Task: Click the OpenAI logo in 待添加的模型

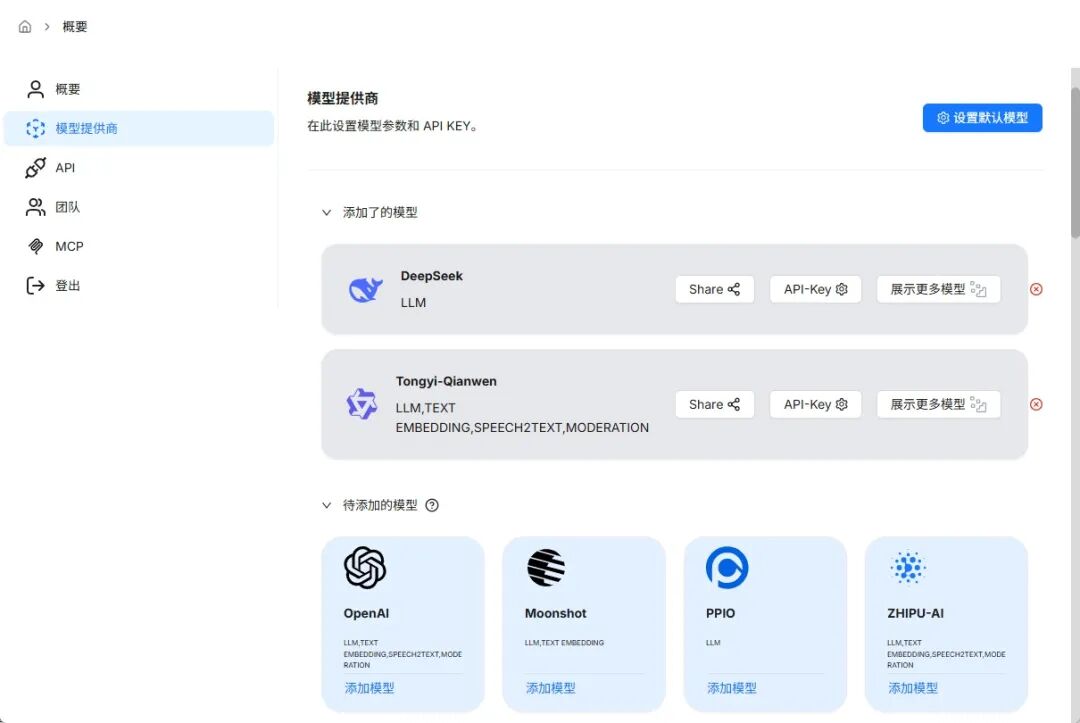Action: coord(363,567)
